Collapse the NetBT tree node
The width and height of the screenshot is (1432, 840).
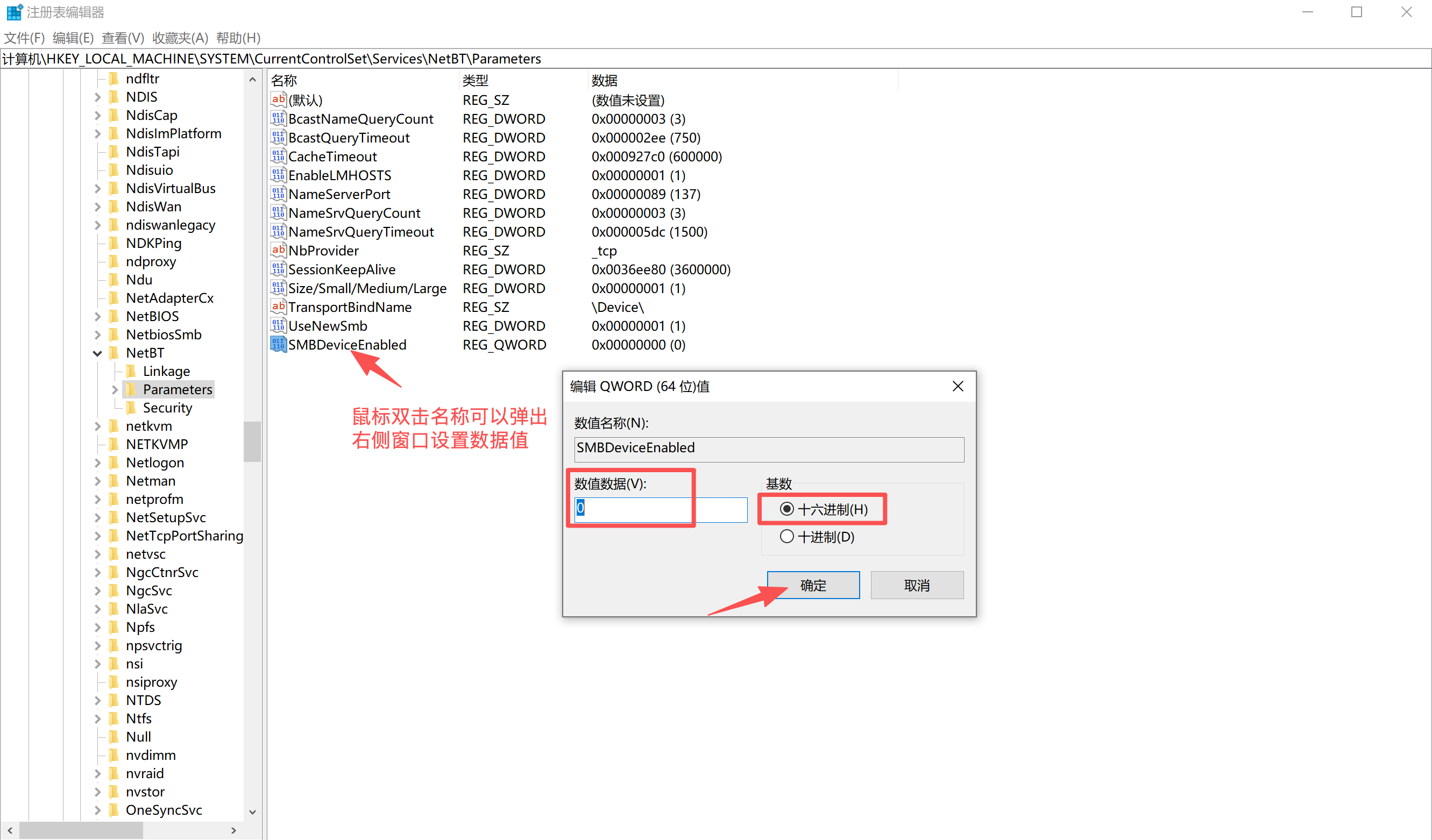pyautogui.click(x=98, y=353)
